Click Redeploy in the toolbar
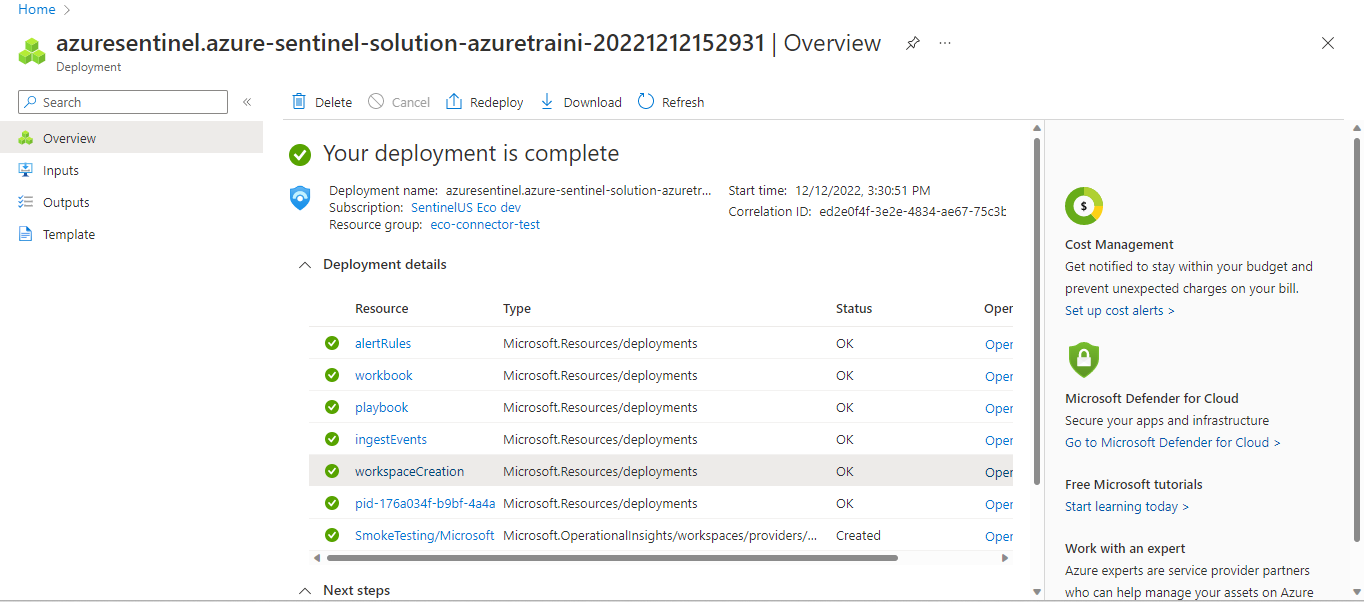Image resolution: width=1364 pixels, height=602 pixels. tap(484, 102)
